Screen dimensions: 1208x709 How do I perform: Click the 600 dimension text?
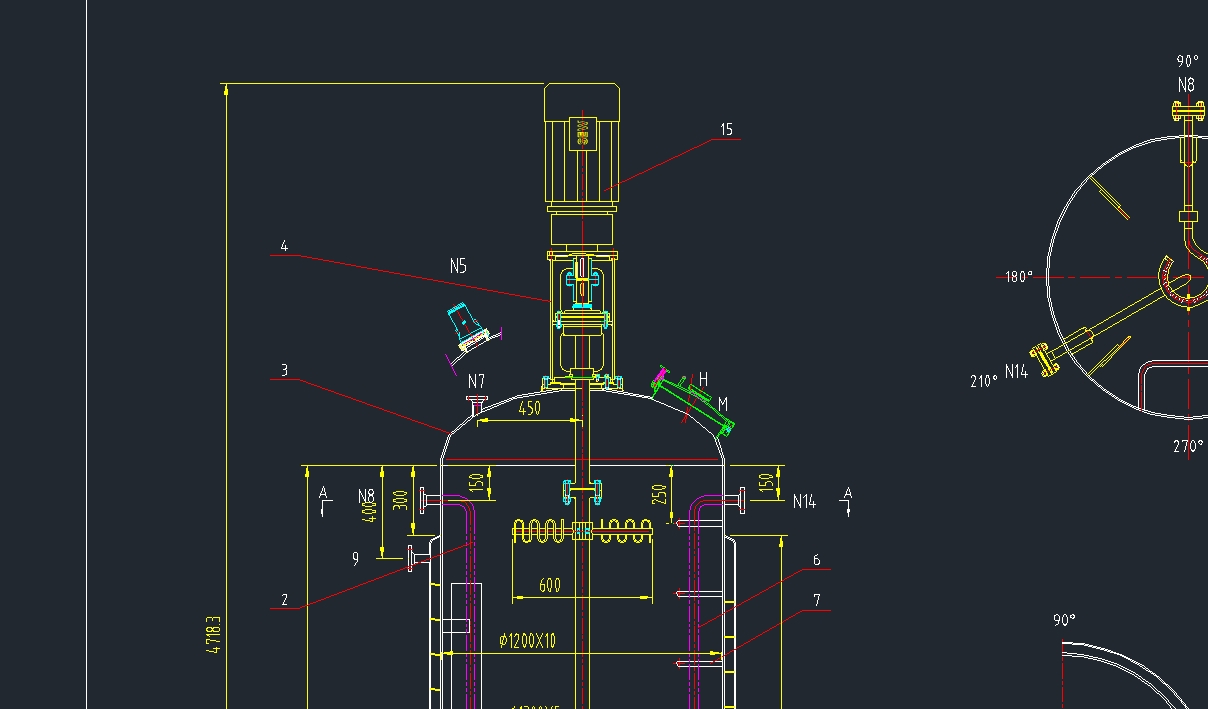point(549,586)
